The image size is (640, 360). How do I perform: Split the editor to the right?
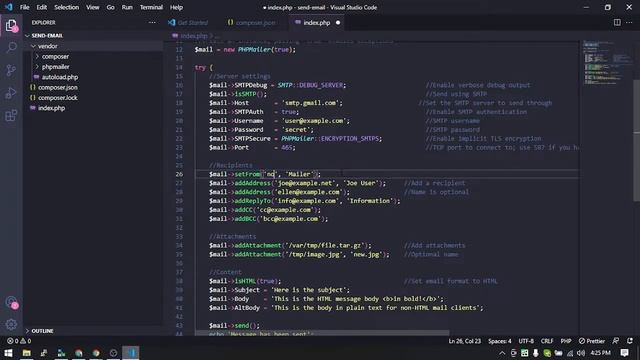pos(617,22)
